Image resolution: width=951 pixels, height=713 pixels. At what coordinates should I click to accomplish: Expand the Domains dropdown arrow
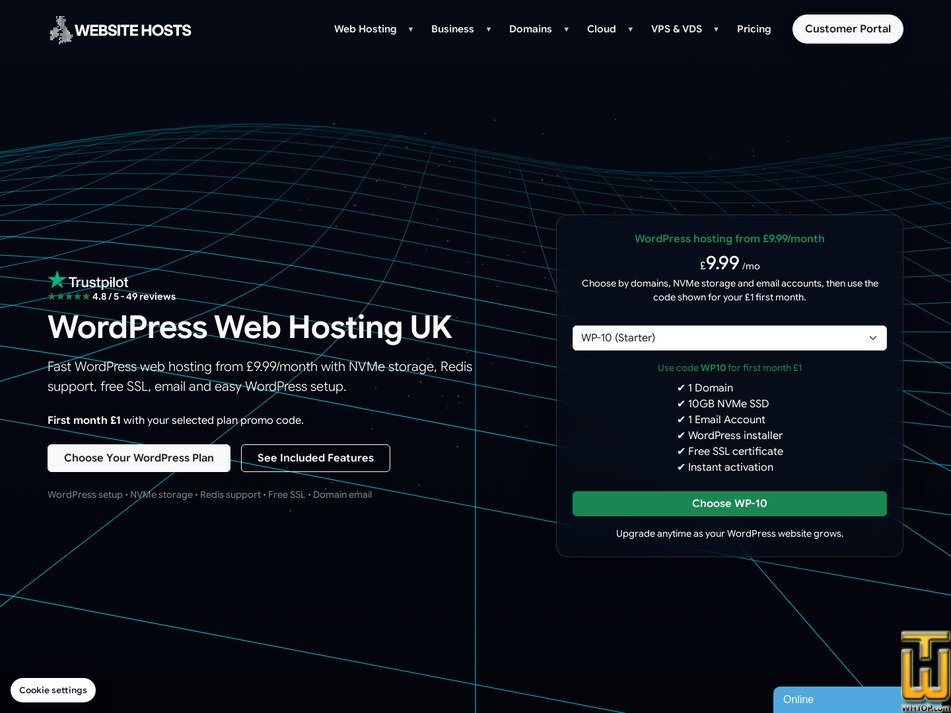566,29
